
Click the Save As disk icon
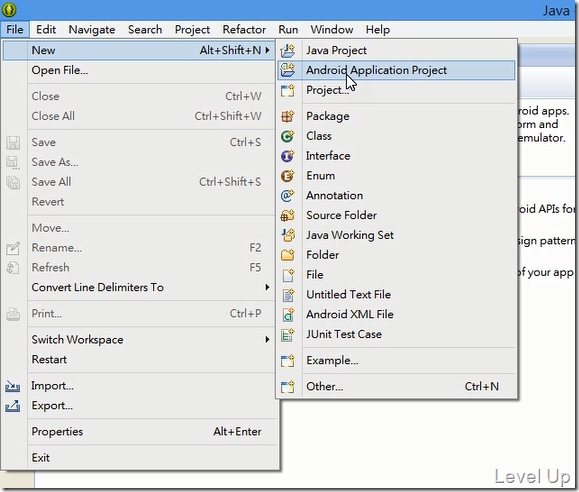[x=13, y=163]
